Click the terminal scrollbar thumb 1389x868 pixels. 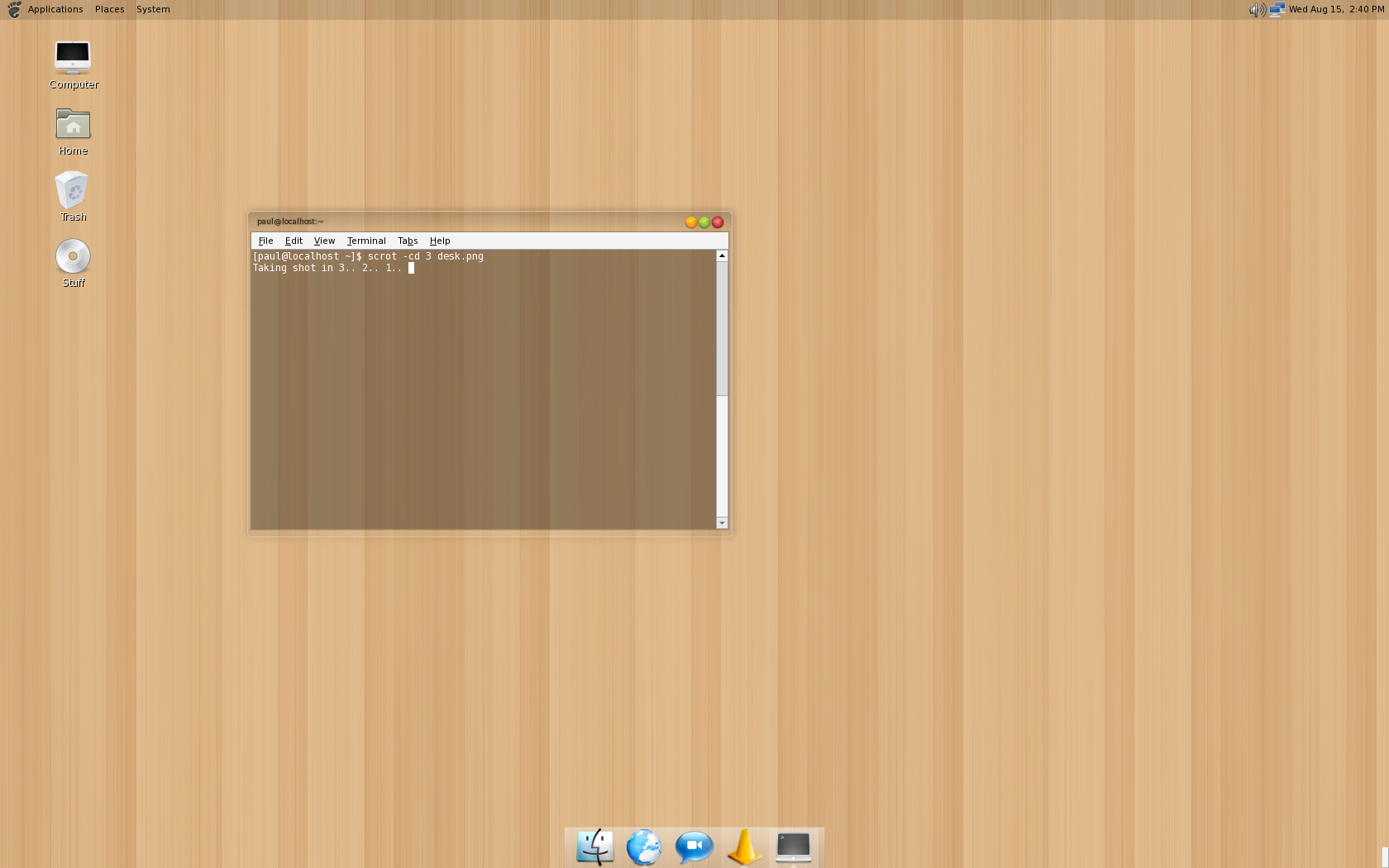[722, 328]
